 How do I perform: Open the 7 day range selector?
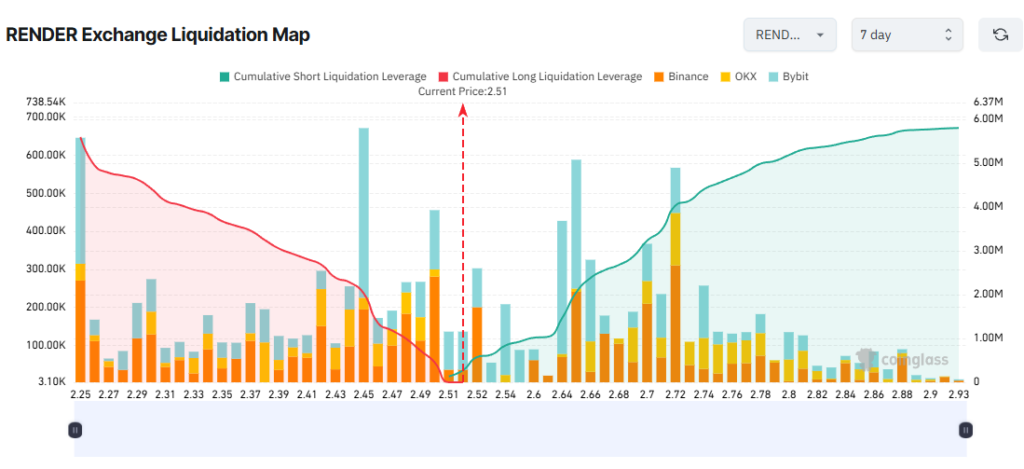pyautogui.click(x=907, y=35)
